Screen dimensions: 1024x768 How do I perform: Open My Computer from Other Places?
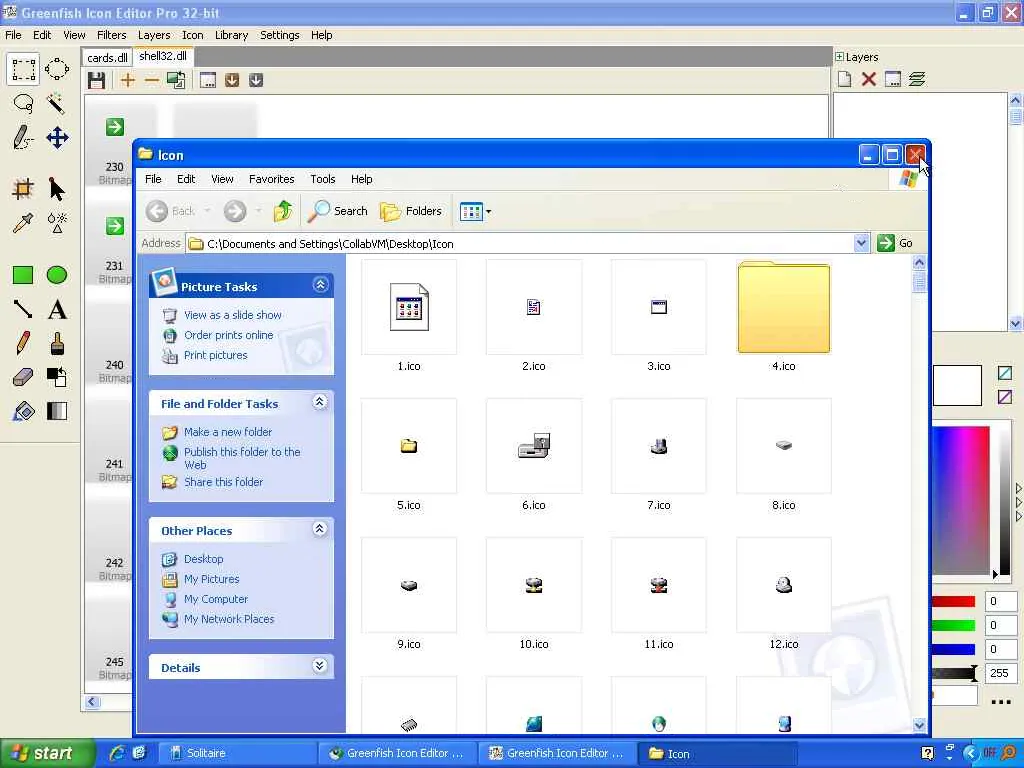216,600
